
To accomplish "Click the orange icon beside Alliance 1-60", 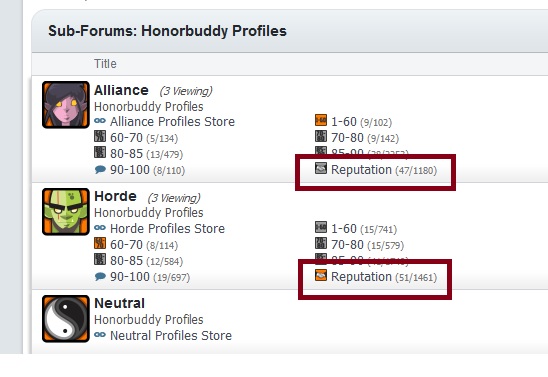I will [321, 120].
